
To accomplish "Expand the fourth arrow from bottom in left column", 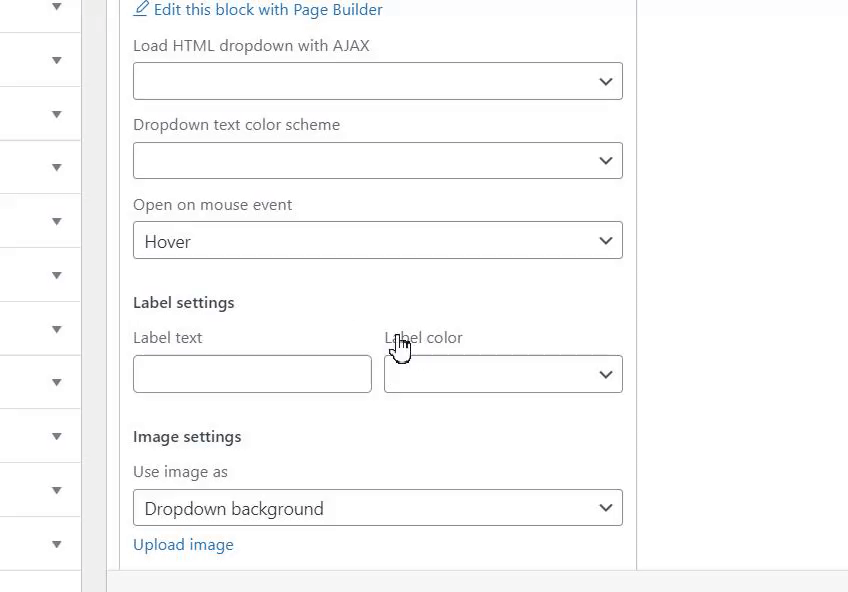I will pyautogui.click(x=57, y=382).
